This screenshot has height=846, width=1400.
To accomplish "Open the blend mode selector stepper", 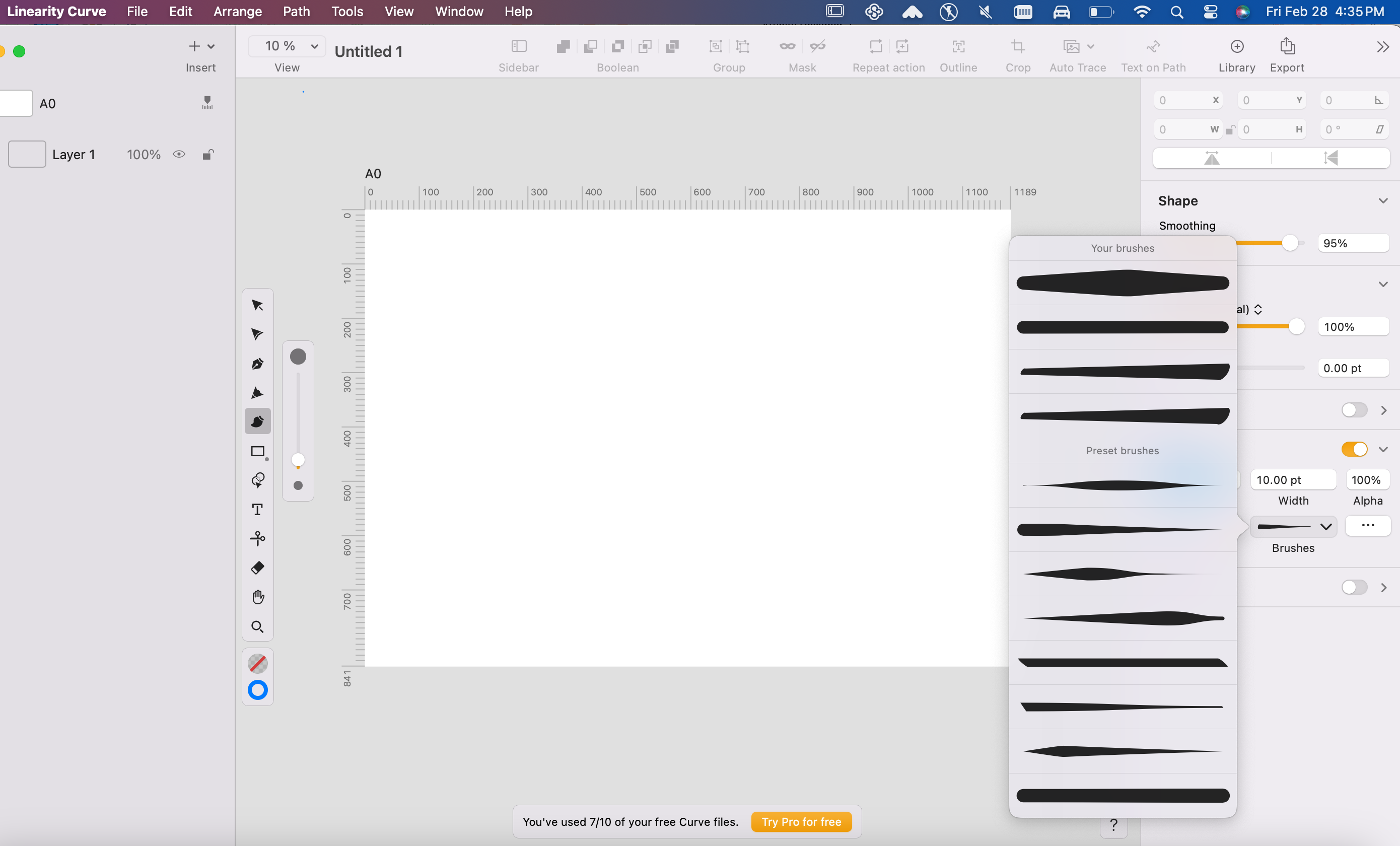I will (1257, 310).
